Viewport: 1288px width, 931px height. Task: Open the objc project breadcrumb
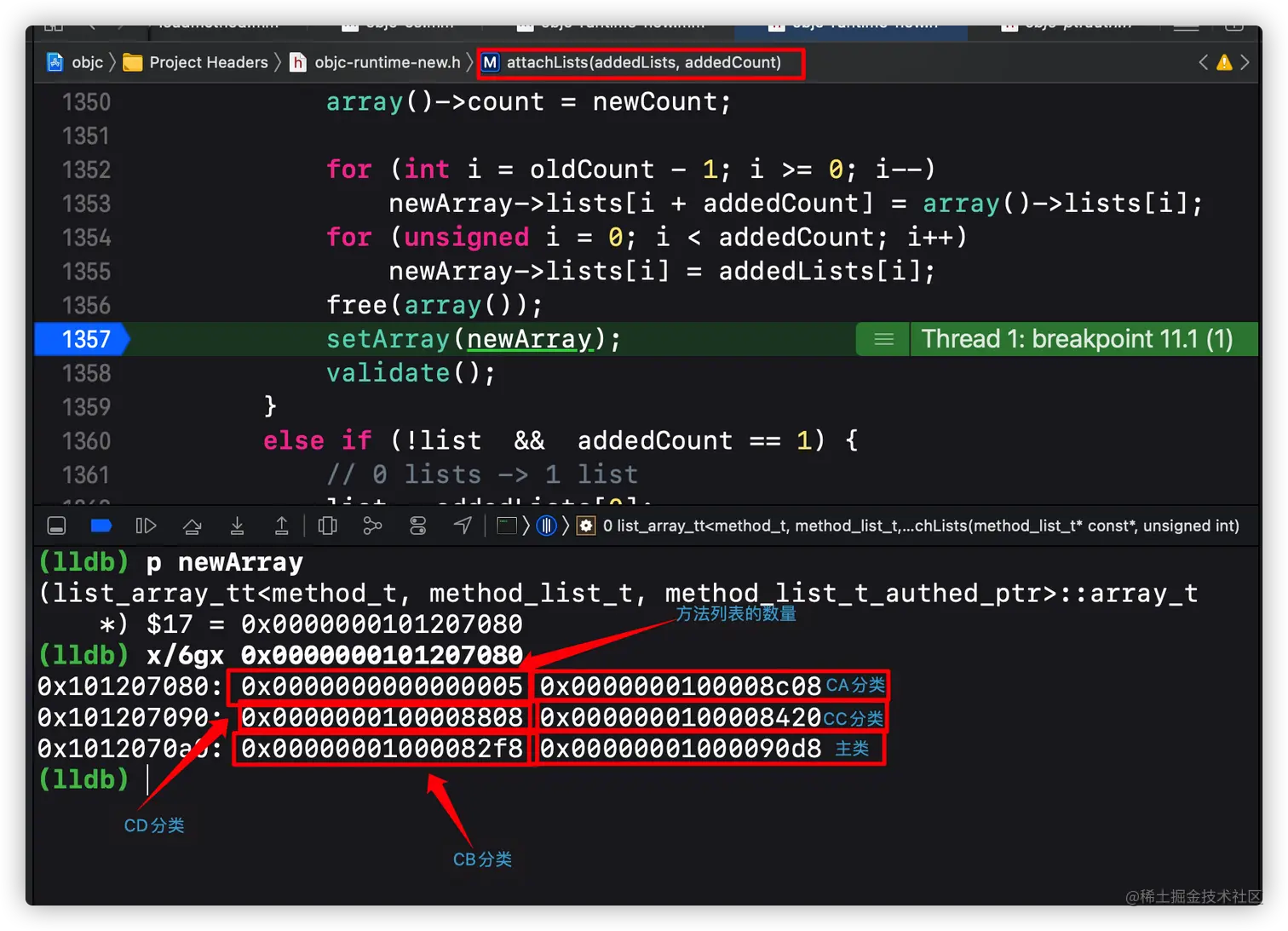click(75, 62)
